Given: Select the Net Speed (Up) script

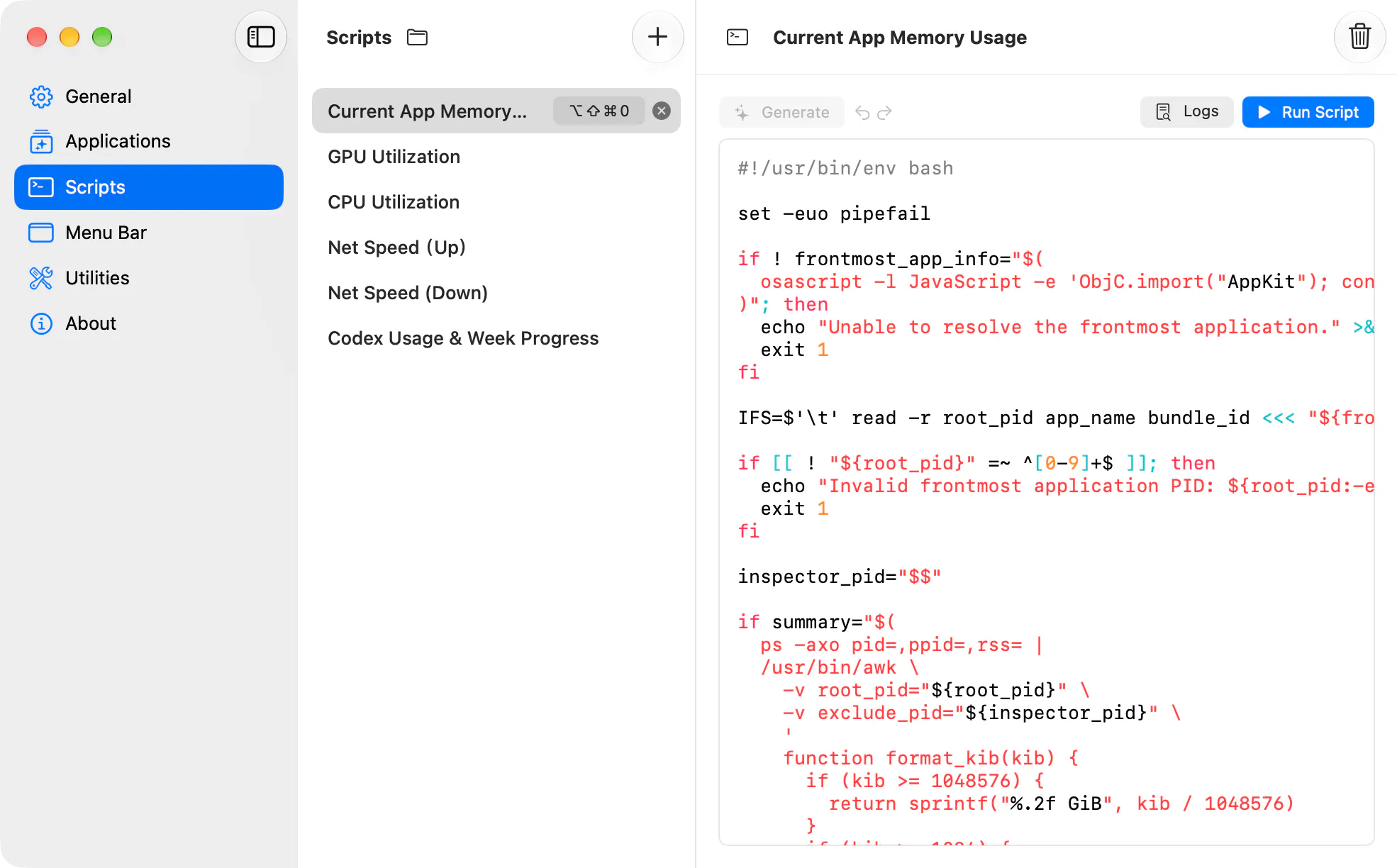Looking at the screenshot, I should 496,247.
